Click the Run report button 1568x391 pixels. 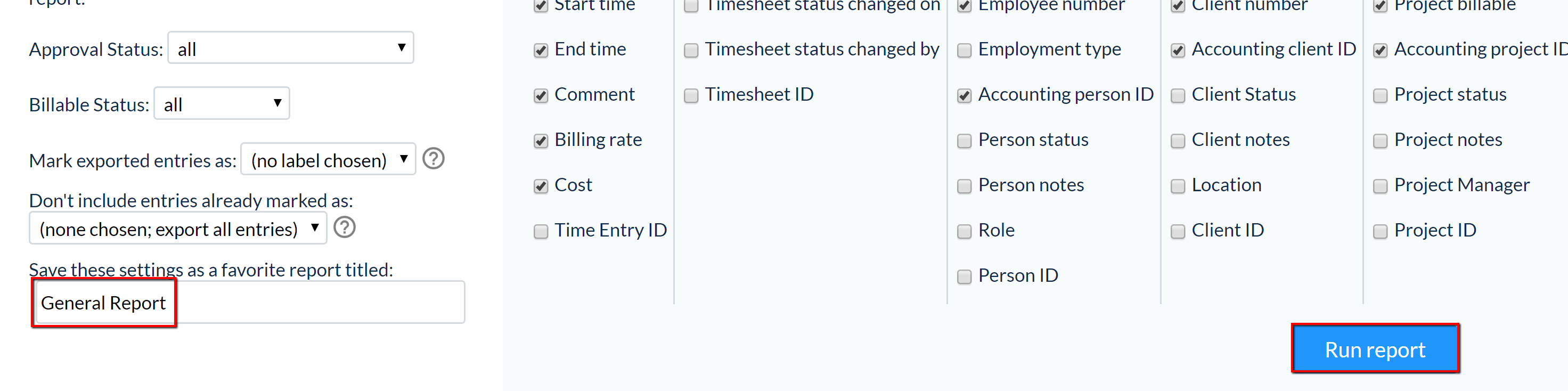(x=1375, y=349)
